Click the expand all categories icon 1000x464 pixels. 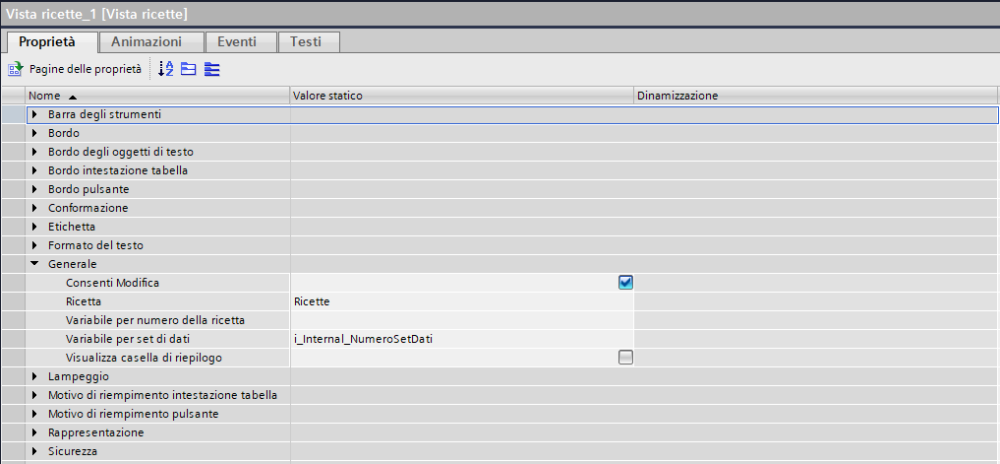click(x=211, y=69)
